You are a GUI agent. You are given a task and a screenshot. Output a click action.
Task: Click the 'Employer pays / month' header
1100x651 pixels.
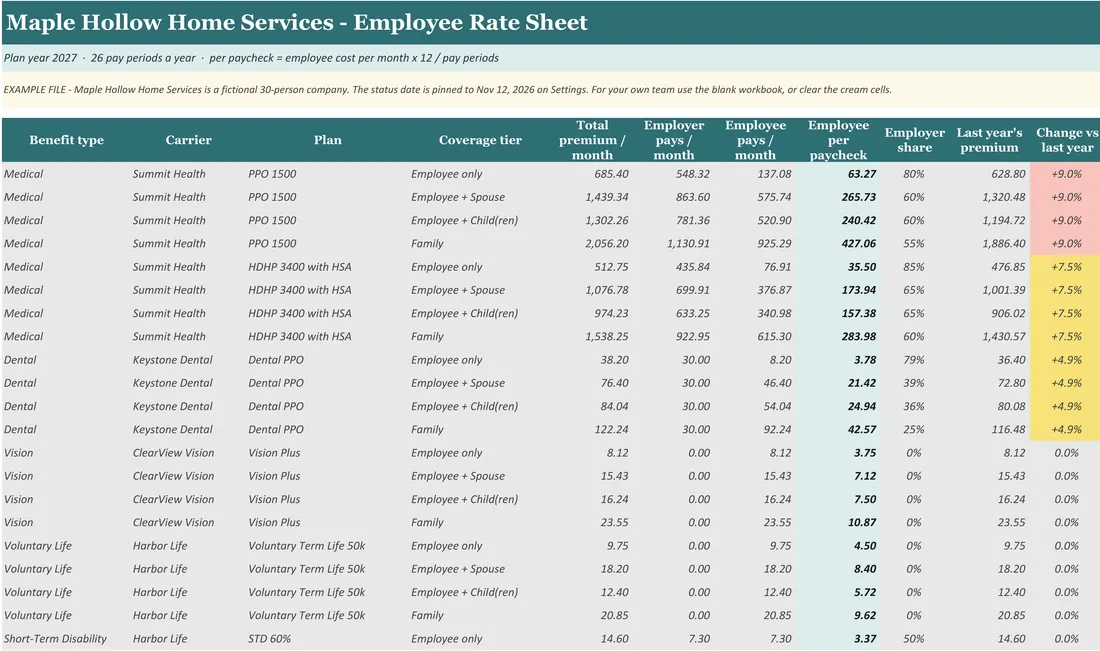tap(673, 140)
